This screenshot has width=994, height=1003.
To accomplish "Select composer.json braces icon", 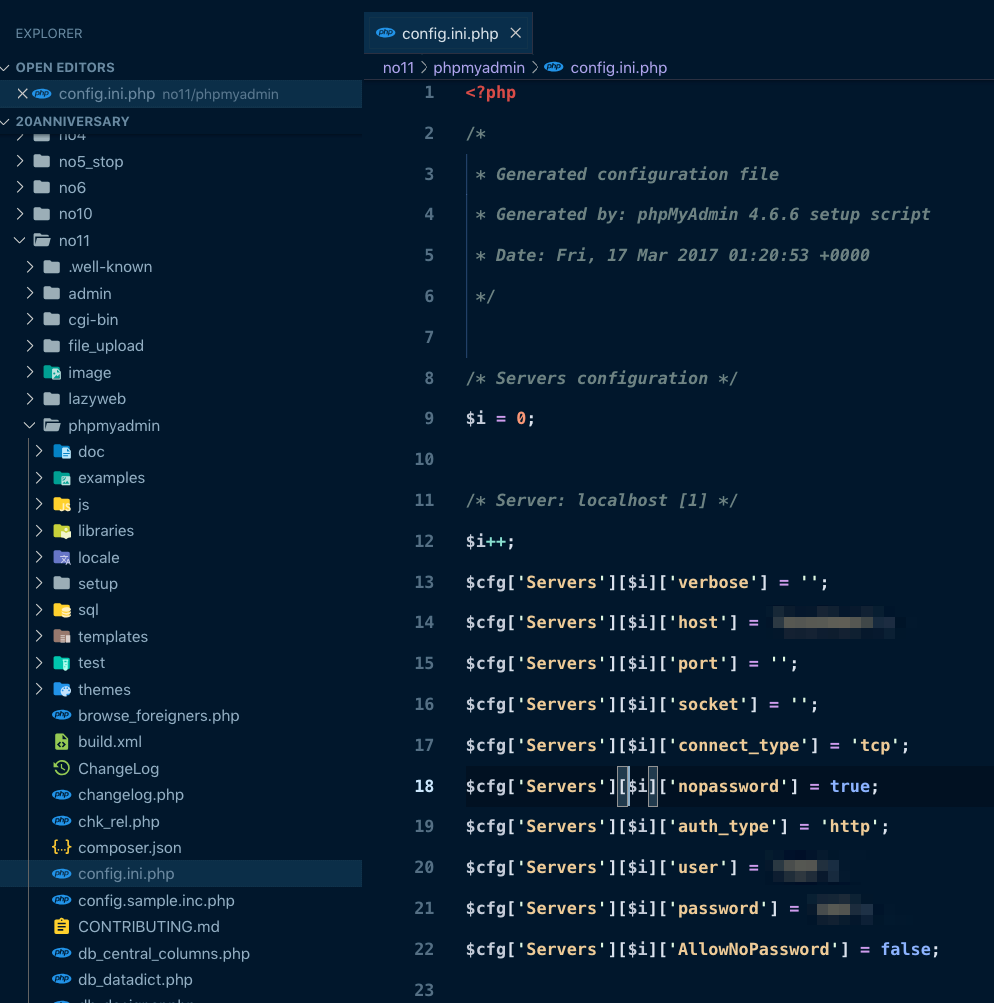I will 61,848.
